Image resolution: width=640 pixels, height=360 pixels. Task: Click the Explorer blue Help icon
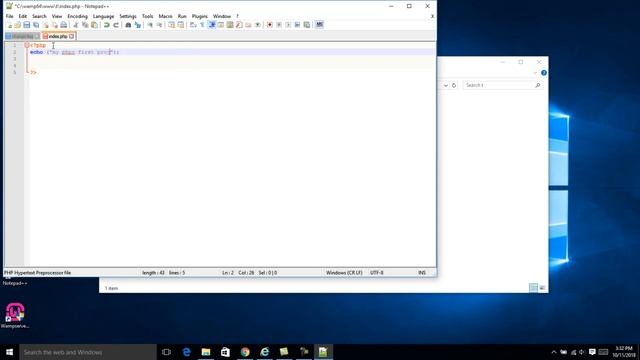(x=544, y=73)
